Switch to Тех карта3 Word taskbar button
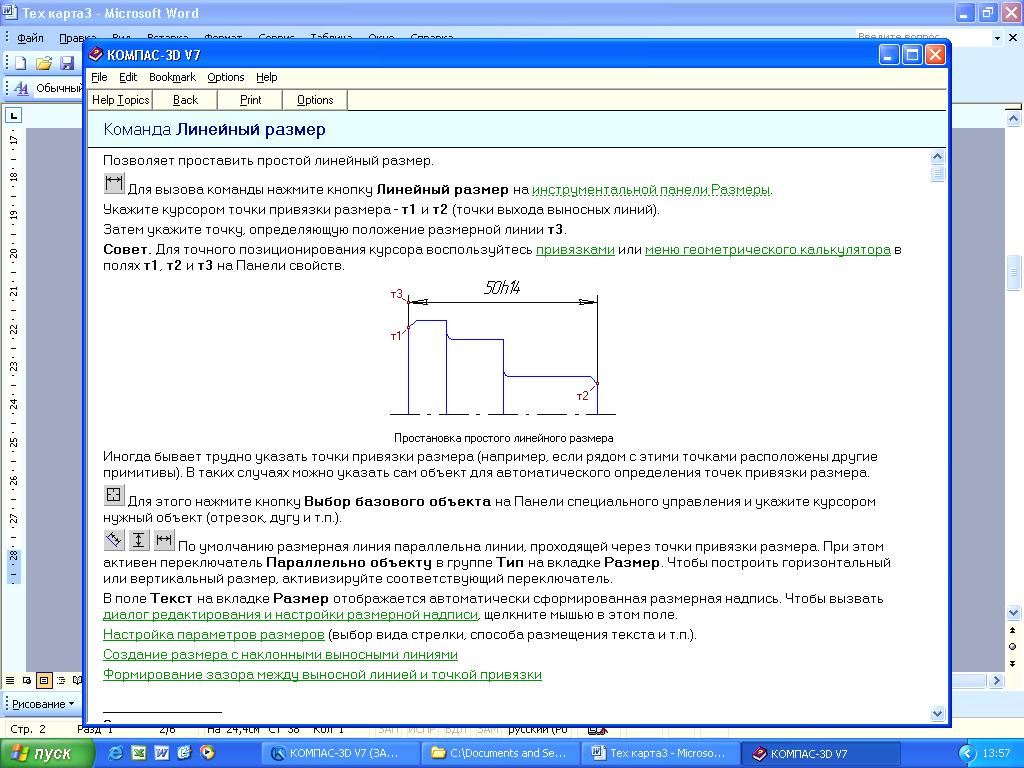Screen dimensions: 1024x768 (x=661, y=754)
